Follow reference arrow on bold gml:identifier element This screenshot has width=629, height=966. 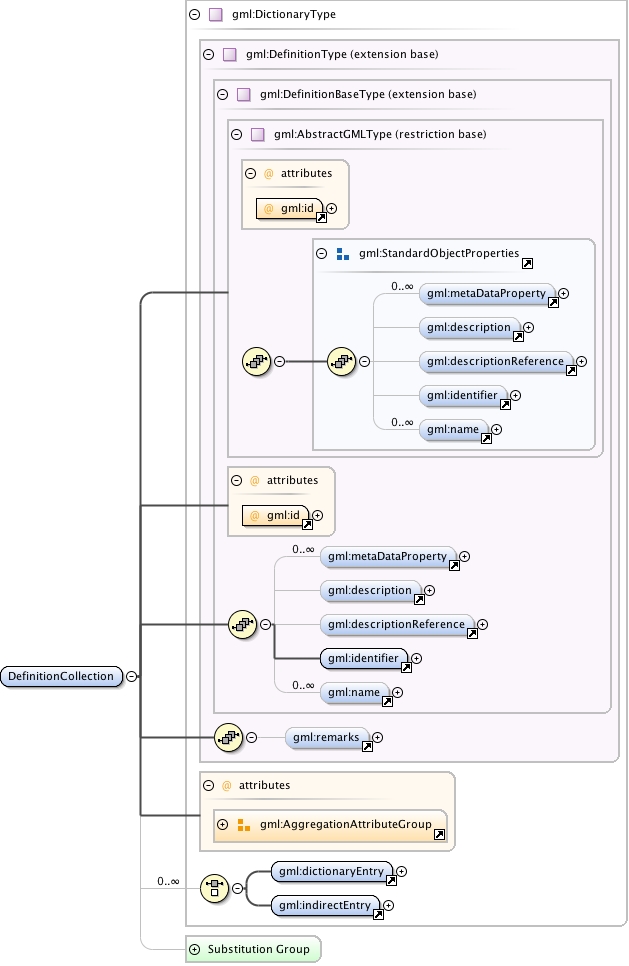[406, 667]
